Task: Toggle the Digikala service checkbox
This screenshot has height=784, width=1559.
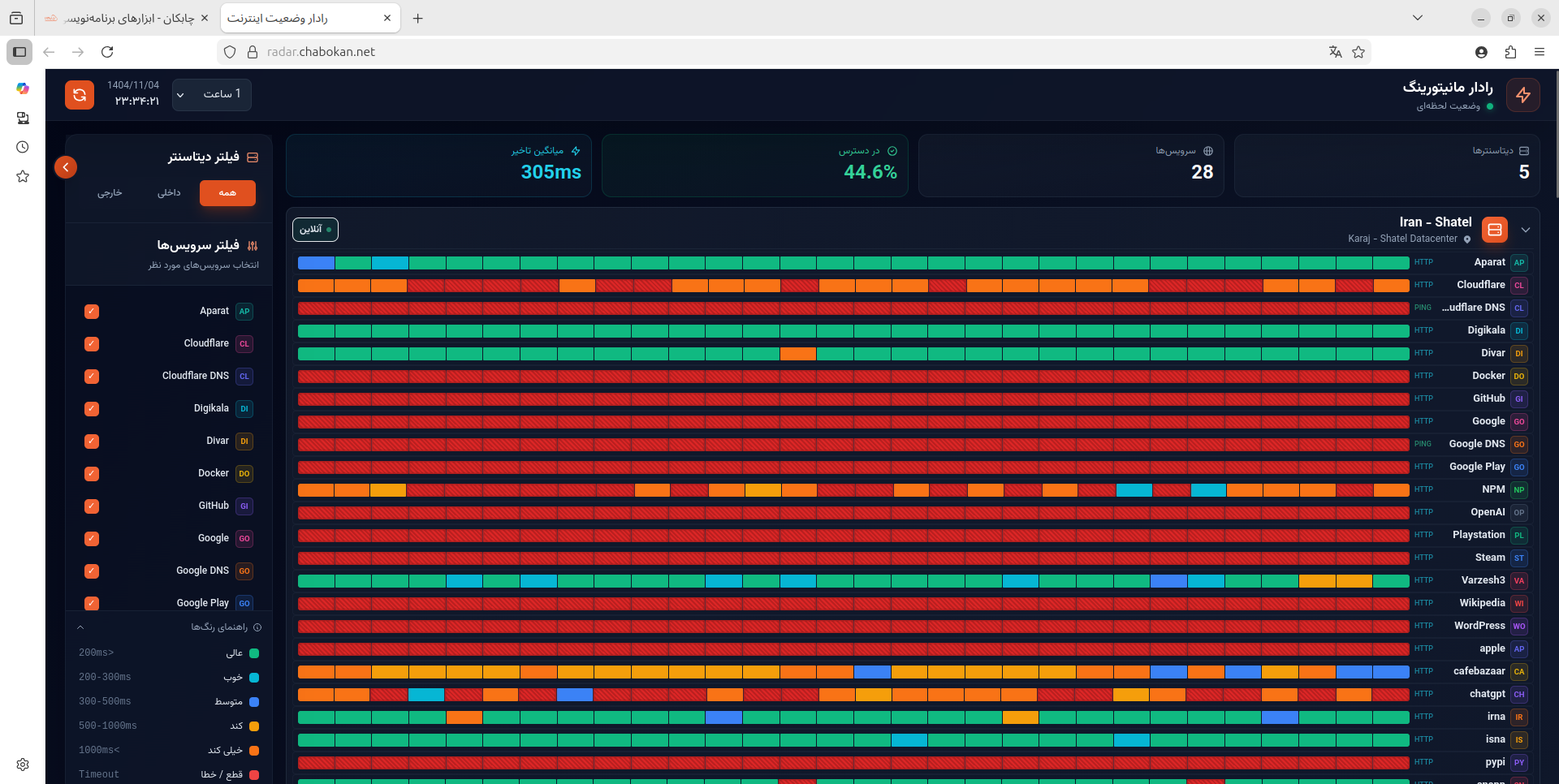Action: point(92,409)
